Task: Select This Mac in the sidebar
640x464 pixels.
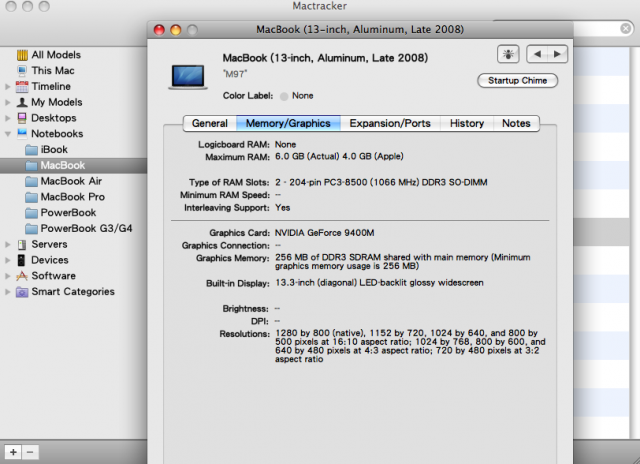Action: (x=53, y=71)
